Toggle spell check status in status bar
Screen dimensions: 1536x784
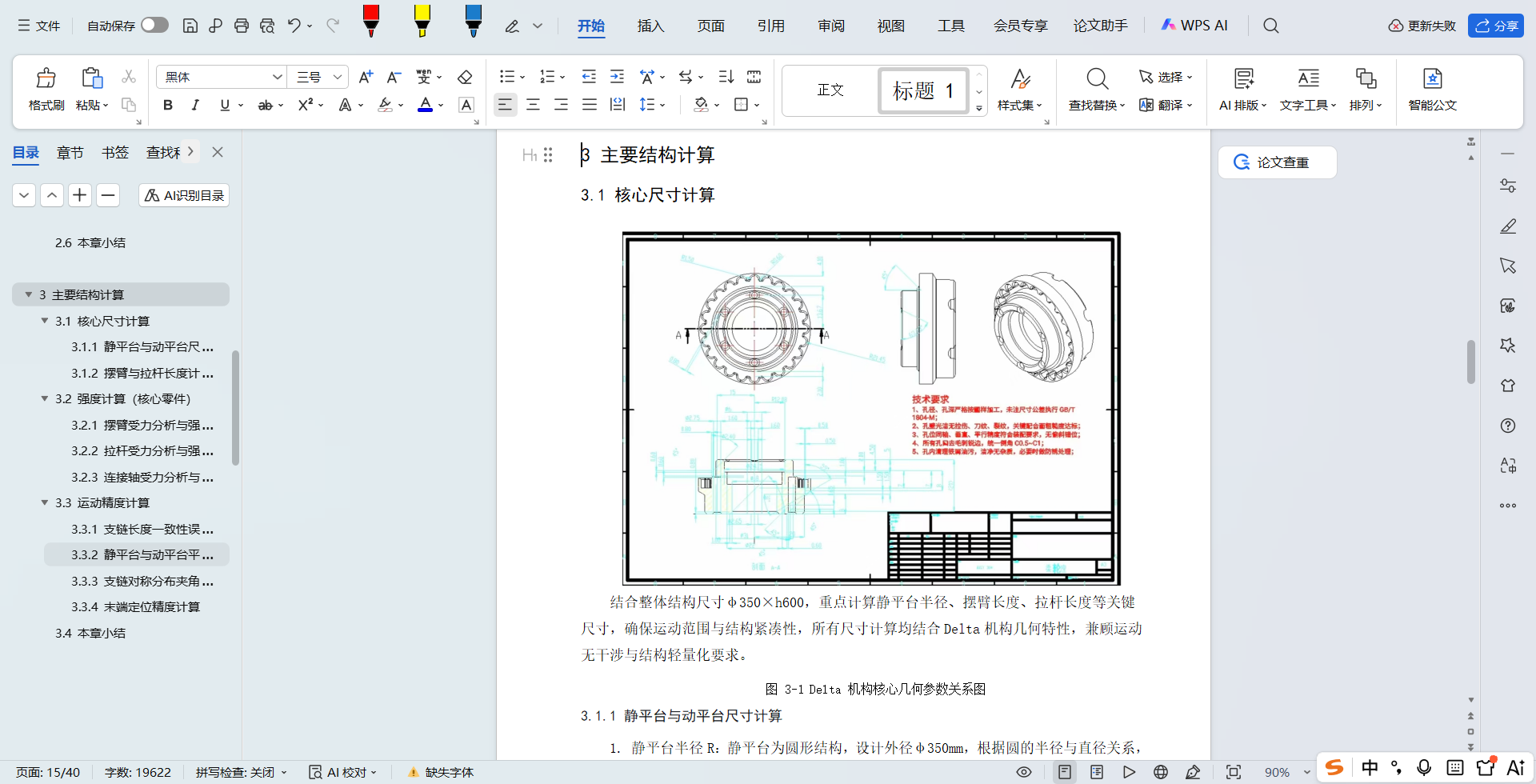pos(241,772)
